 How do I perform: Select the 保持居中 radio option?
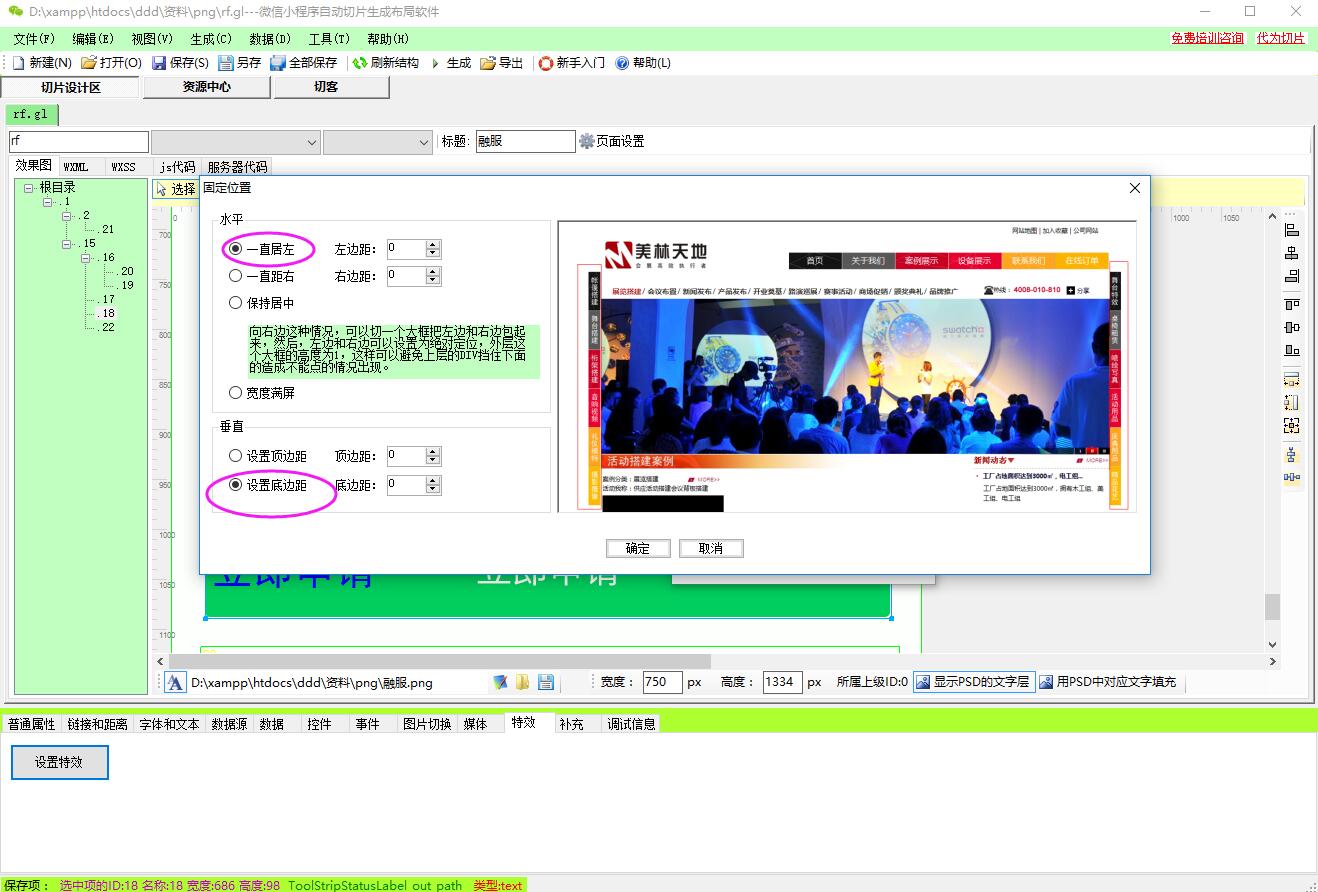click(261, 303)
